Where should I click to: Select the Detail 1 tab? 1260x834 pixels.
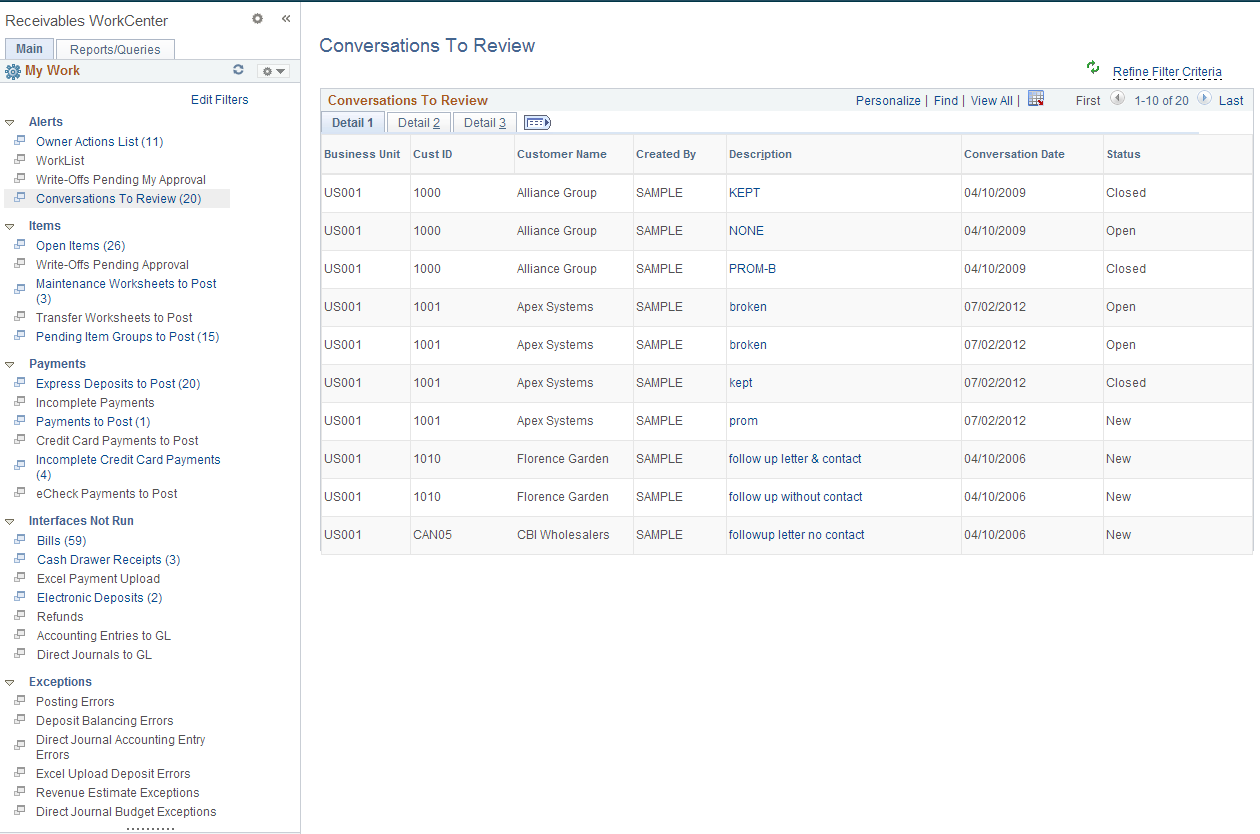(x=352, y=123)
